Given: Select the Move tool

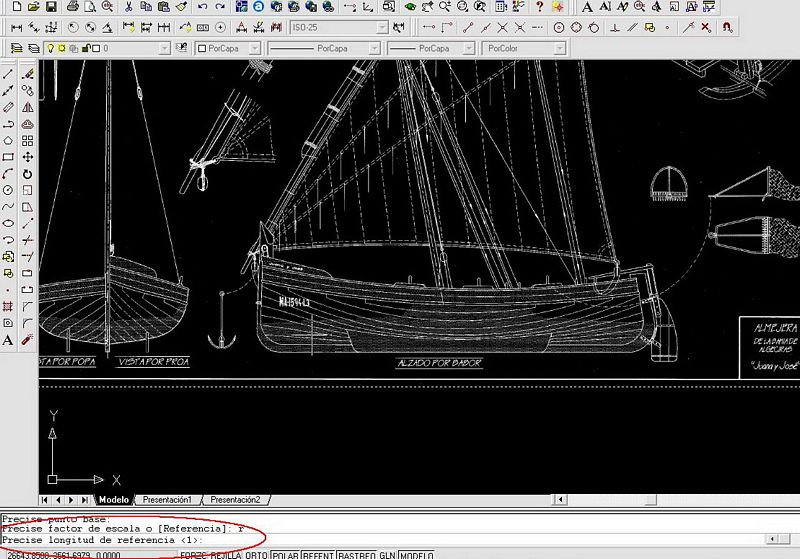Looking at the screenshot, I should pyautogui.click(x=28, y=157).
